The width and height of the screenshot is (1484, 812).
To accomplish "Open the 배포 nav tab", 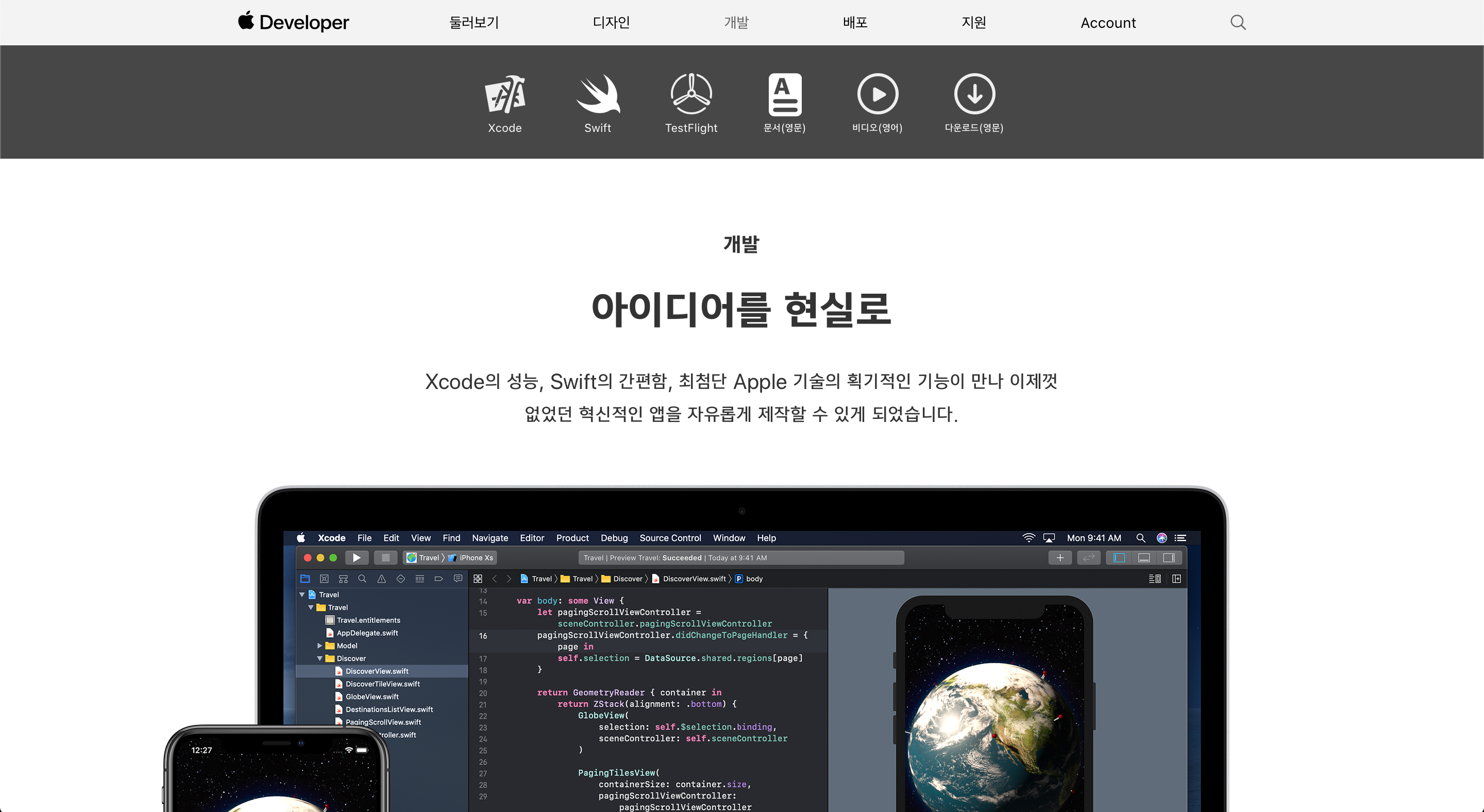I will 855,23.
